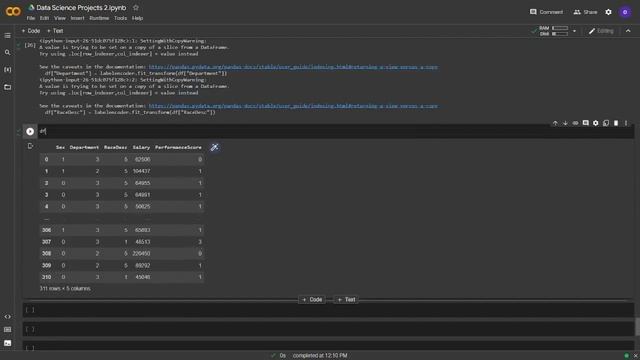Click the Sex column header
640x360 pixels.
point(60,147)
